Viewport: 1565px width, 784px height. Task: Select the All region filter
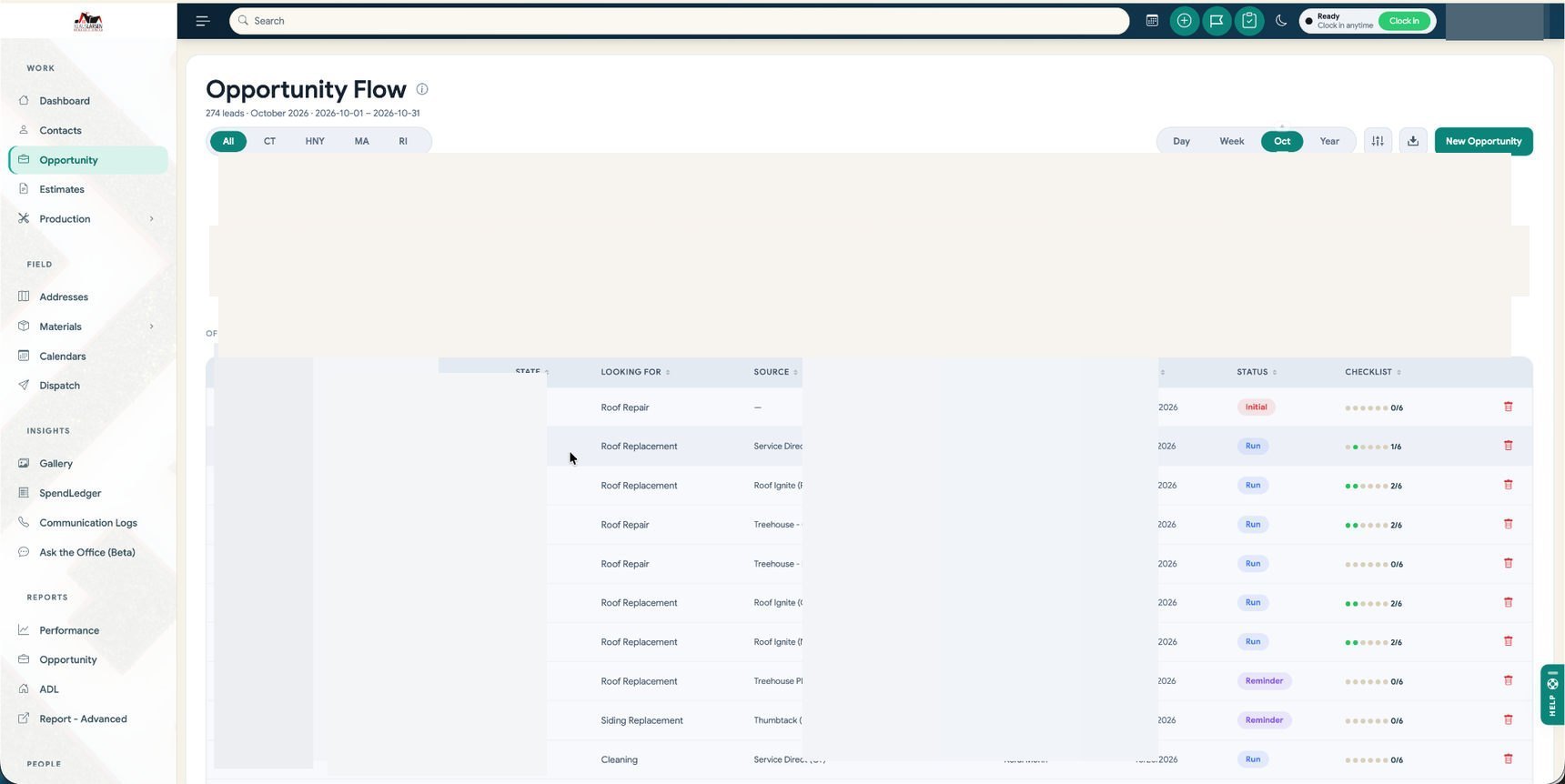click(x=228, y=141)
